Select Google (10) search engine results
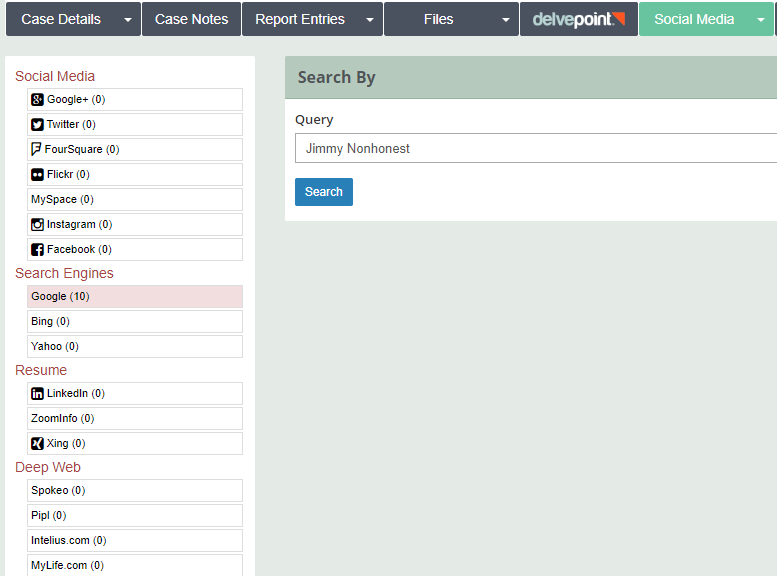This screenshot has width=777, height=576. click(x=135, y=296)
